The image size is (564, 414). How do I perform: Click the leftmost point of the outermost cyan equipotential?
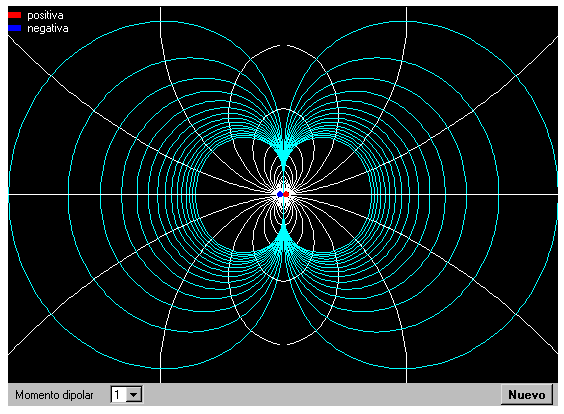click(9, 194)
